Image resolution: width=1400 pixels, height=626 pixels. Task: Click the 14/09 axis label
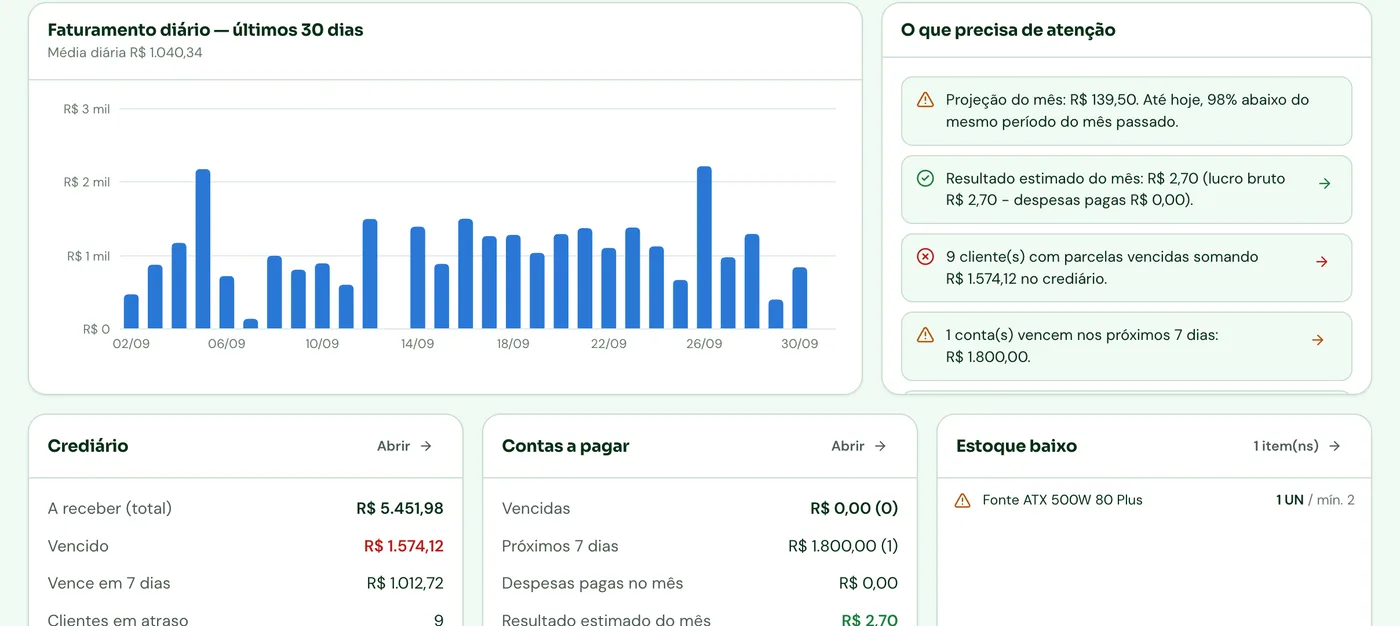click(x=417, y=344)
